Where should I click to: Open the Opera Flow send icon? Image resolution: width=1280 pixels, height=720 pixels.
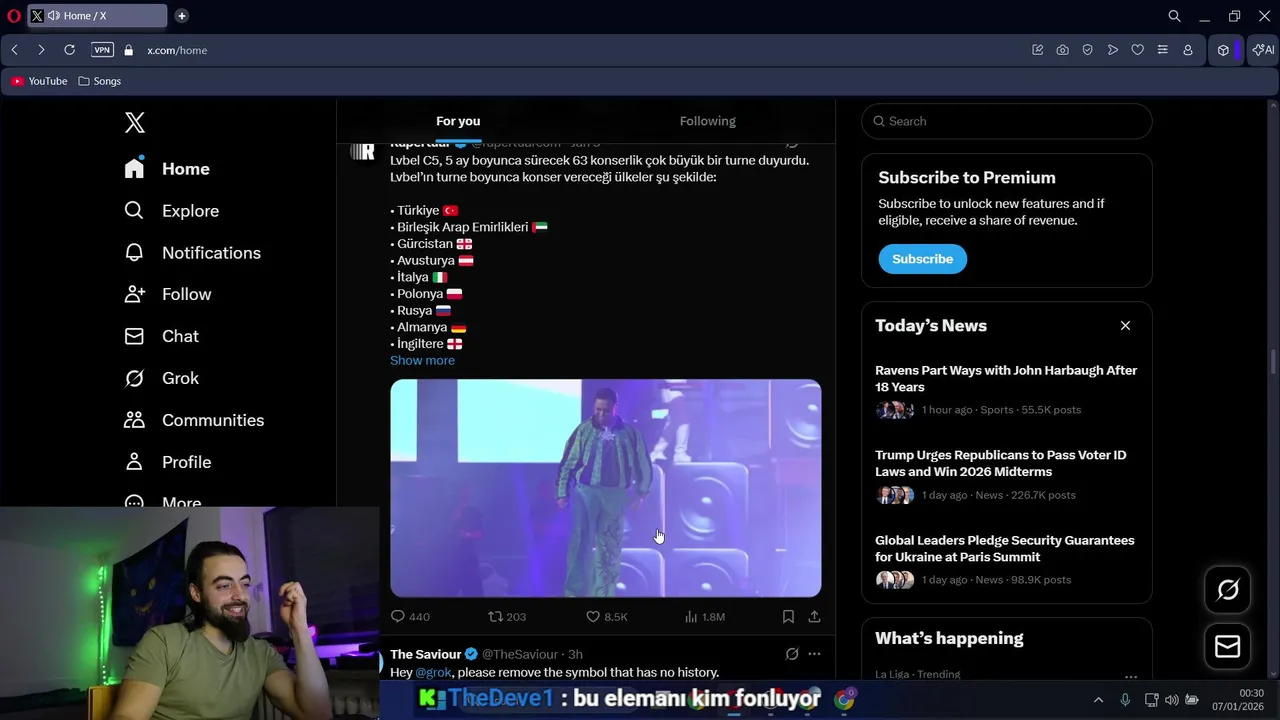[1112, 50]
